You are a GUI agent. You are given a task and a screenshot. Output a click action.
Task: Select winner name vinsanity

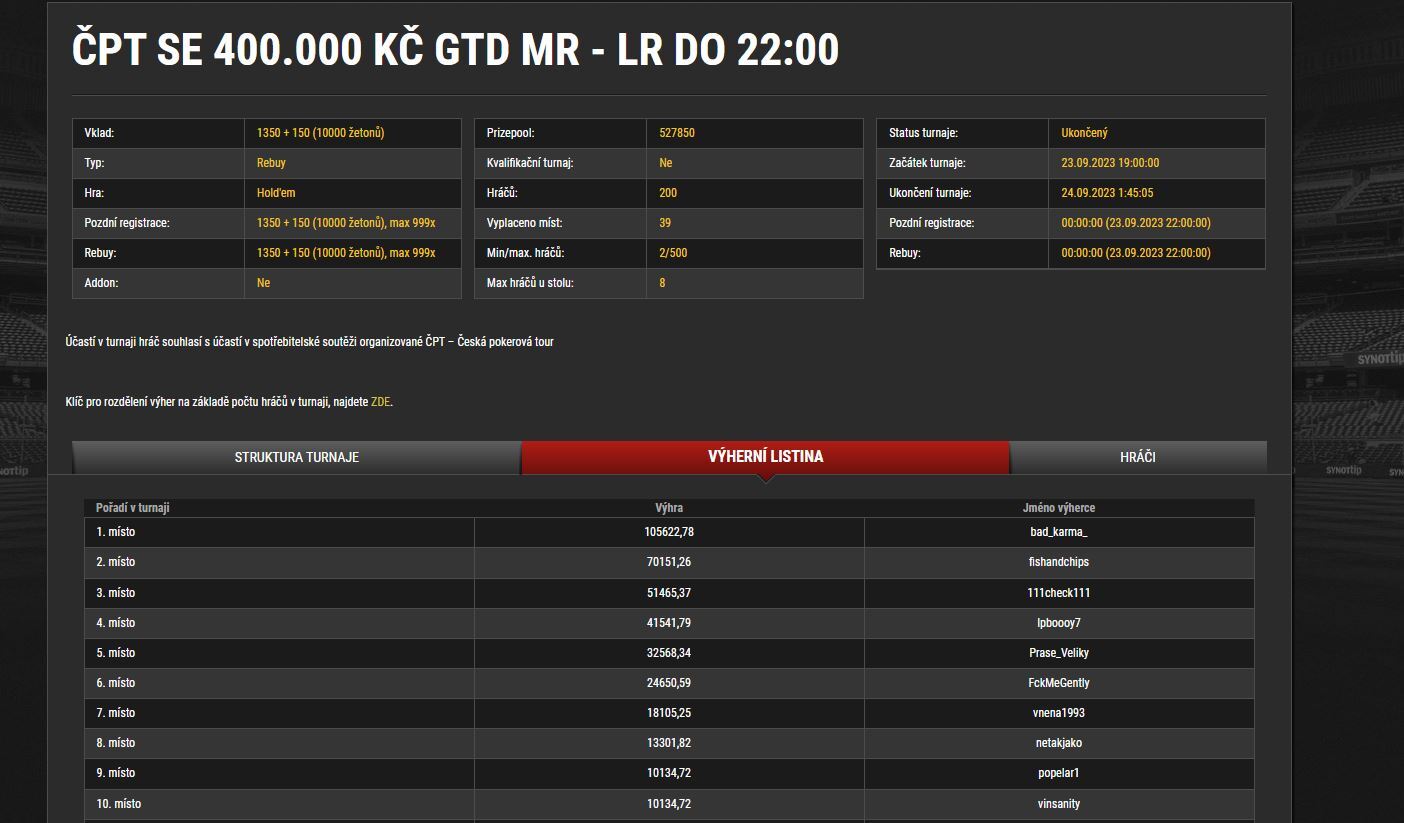[1059, 804]
